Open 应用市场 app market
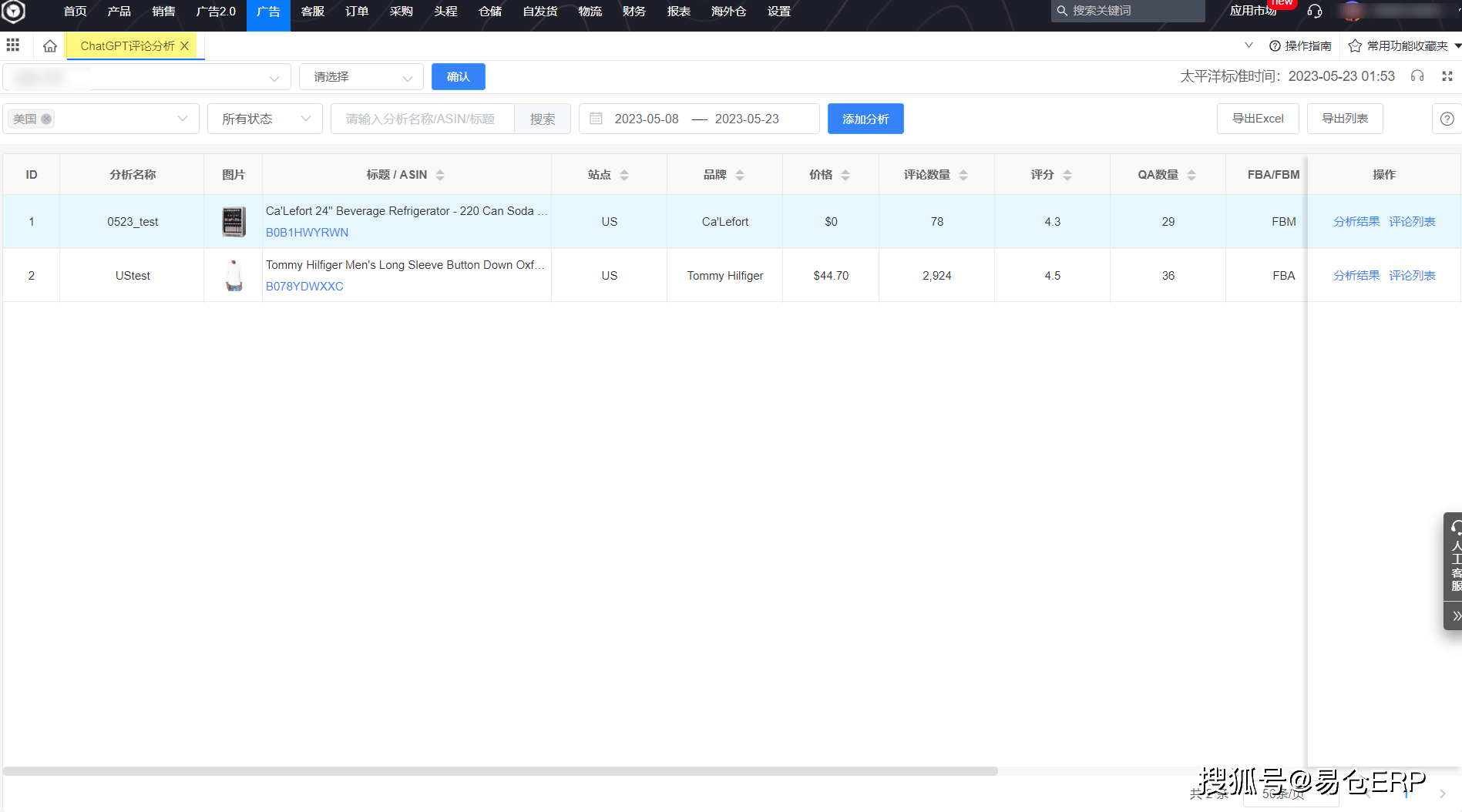1462x812 pixels. click(1253, 12)
